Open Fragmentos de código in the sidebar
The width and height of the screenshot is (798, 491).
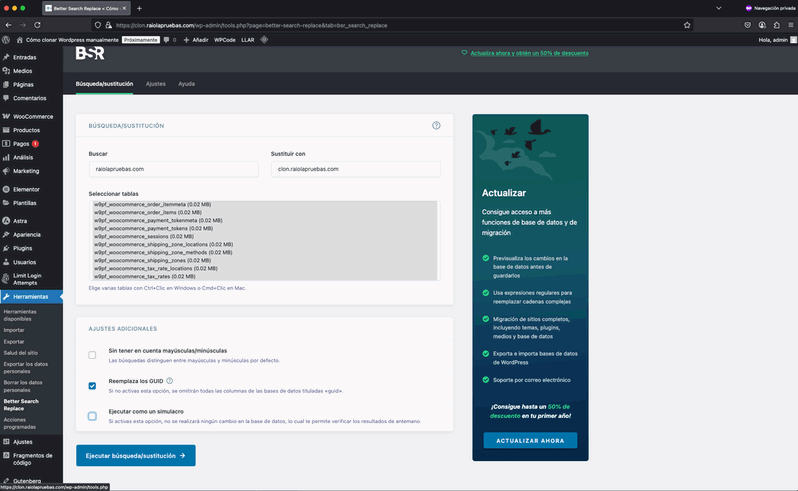[x=32, y=459]
